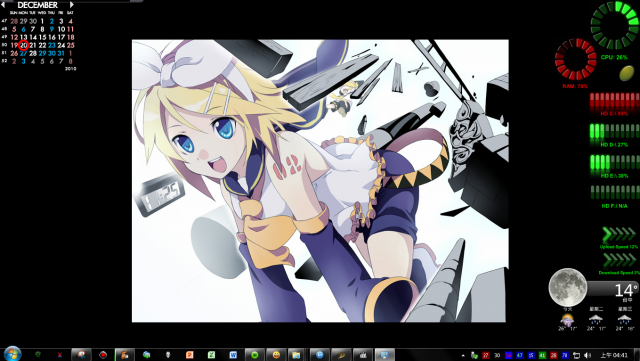
Task: Click the HD F: N/A drive bar
Action: (614, 192)
